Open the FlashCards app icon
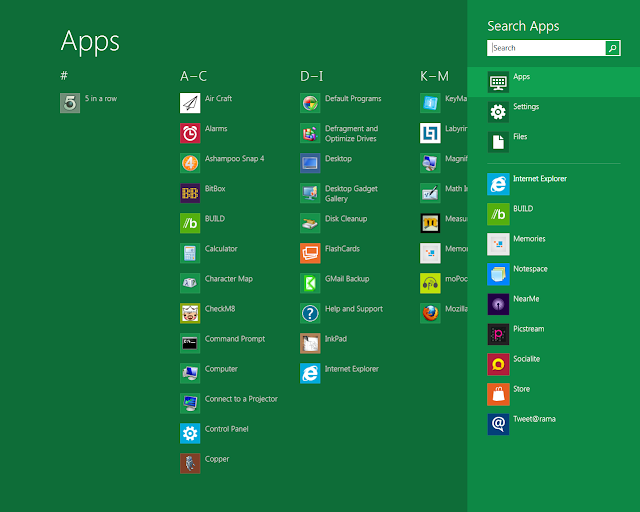 click(x=310, y=253)
